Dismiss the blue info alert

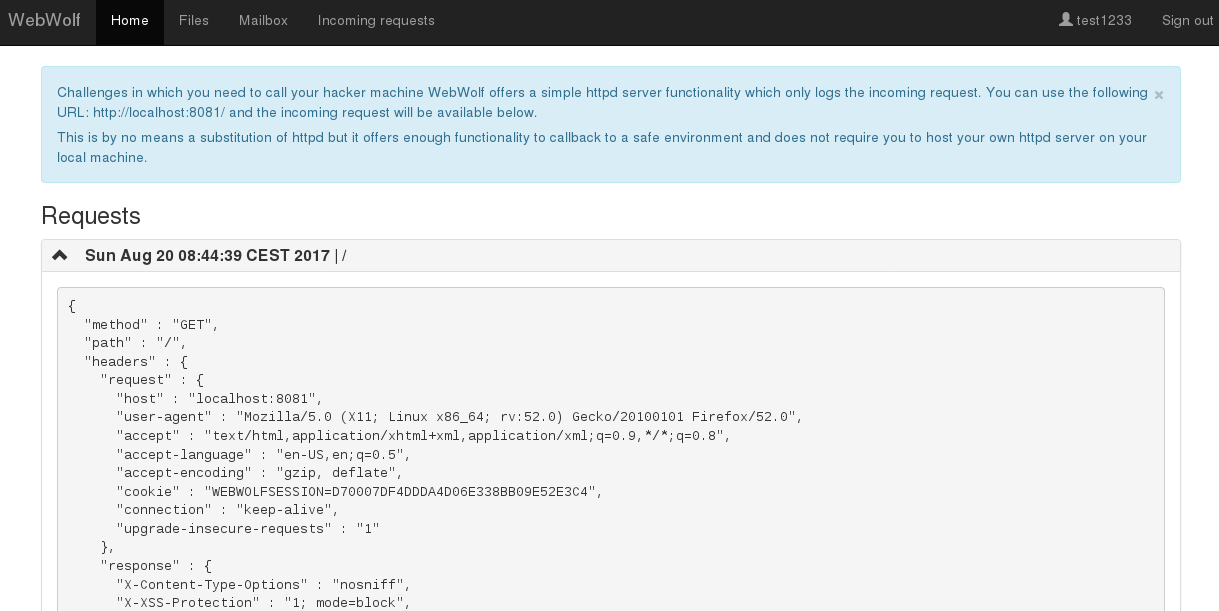[x=1159, y=95]
